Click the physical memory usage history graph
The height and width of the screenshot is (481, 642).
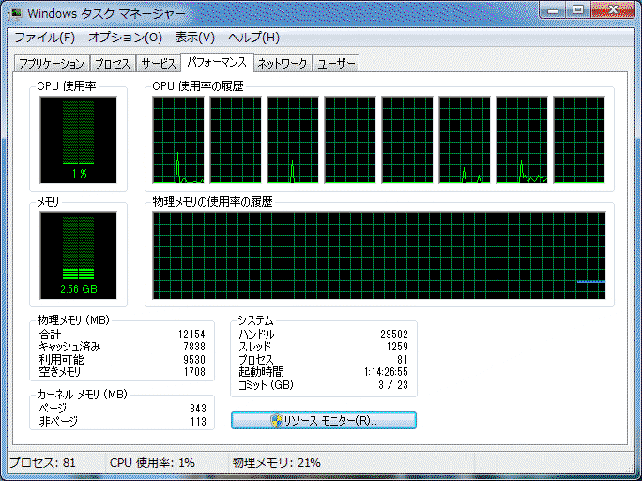(x=379, y=255)
